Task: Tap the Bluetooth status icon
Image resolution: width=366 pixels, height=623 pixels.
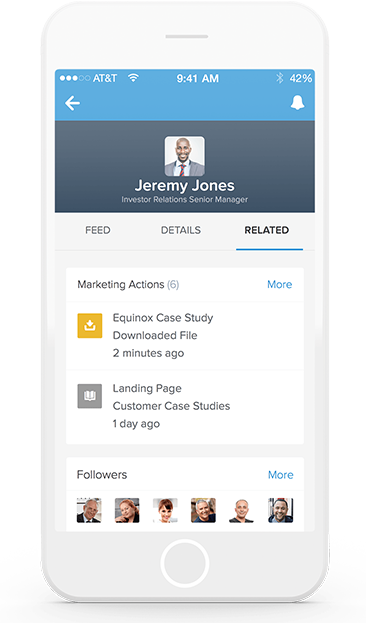Action: [280, 78]
